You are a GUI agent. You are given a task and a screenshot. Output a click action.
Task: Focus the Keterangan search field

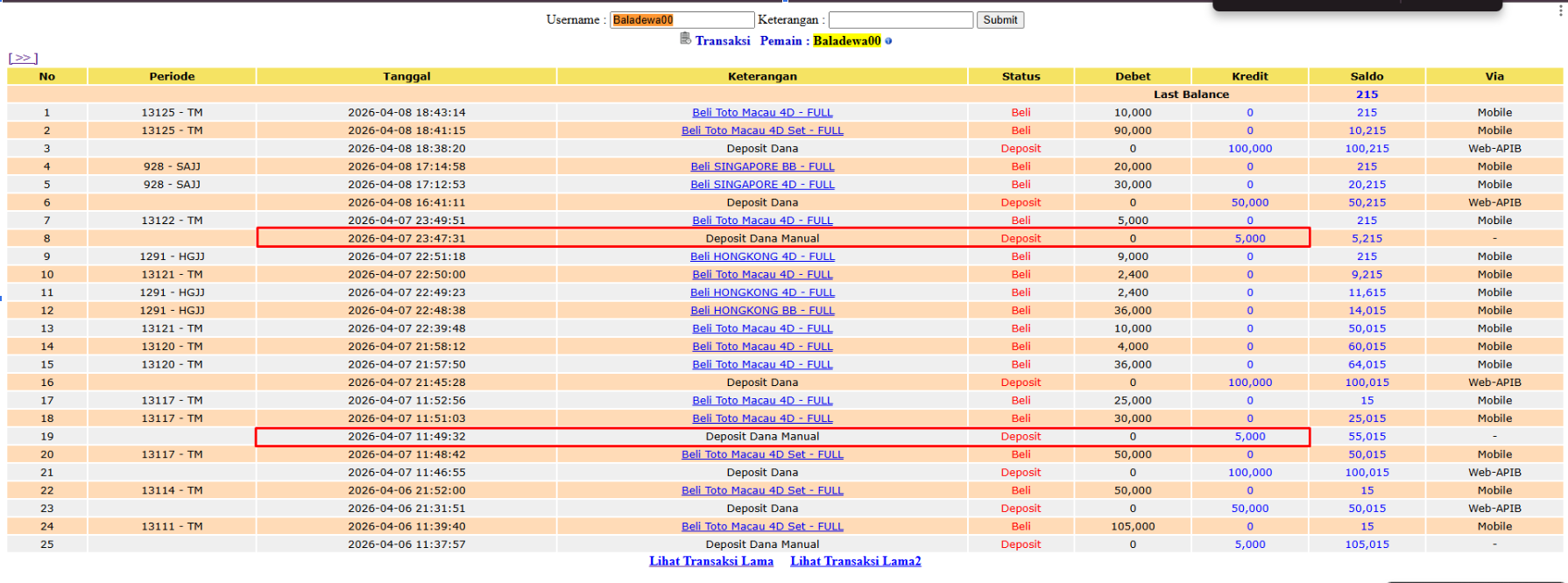click(x=901, y=19)
